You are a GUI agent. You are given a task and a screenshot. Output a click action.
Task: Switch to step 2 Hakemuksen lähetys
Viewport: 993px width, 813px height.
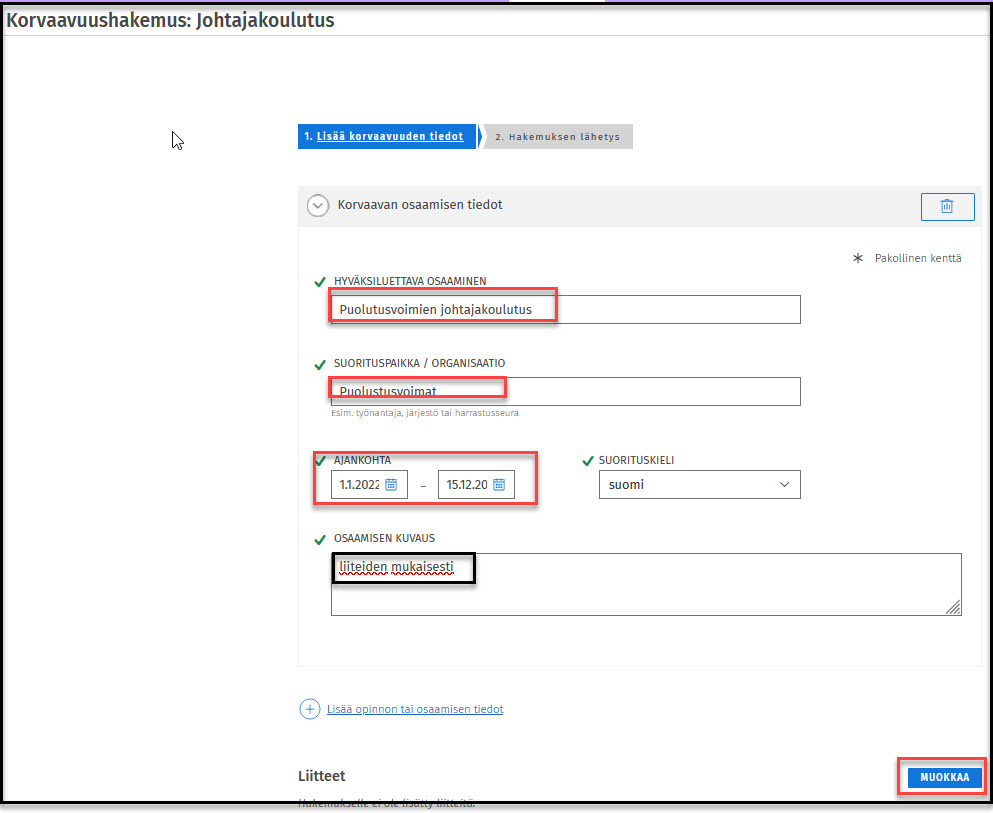(557, 137)
